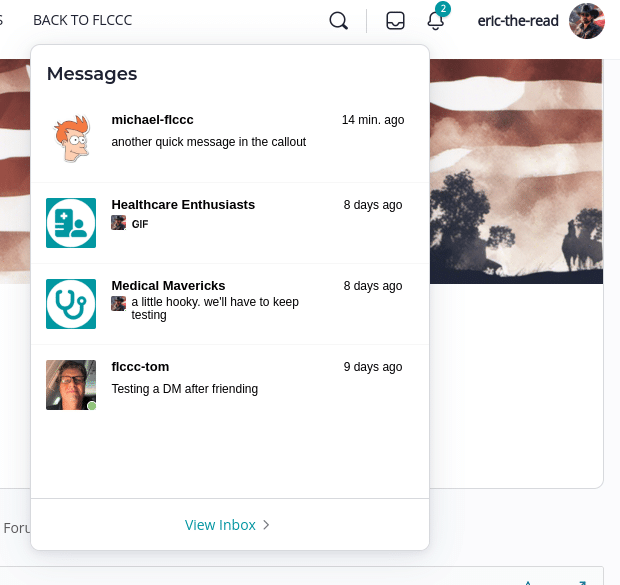Click the View Inbox link

pos(220,525)
